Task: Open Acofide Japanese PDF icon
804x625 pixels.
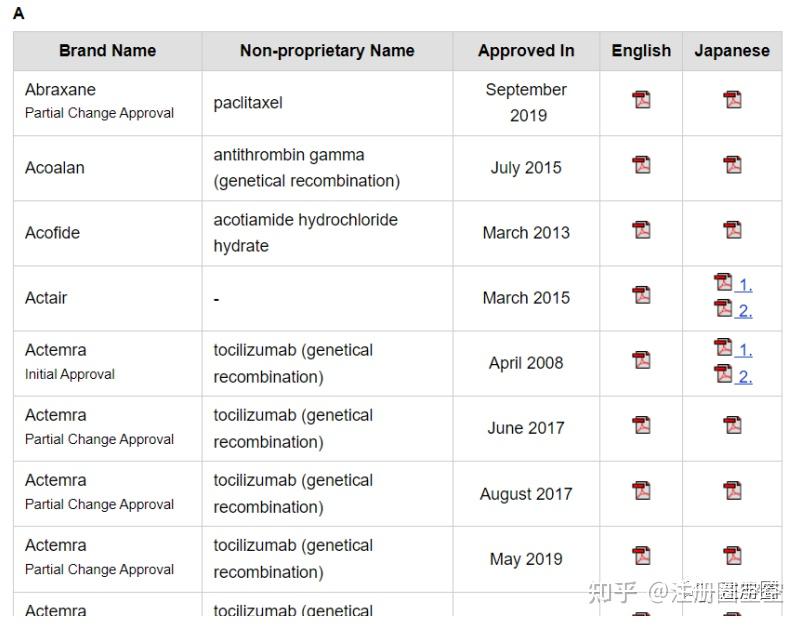Action: [733, 230]
